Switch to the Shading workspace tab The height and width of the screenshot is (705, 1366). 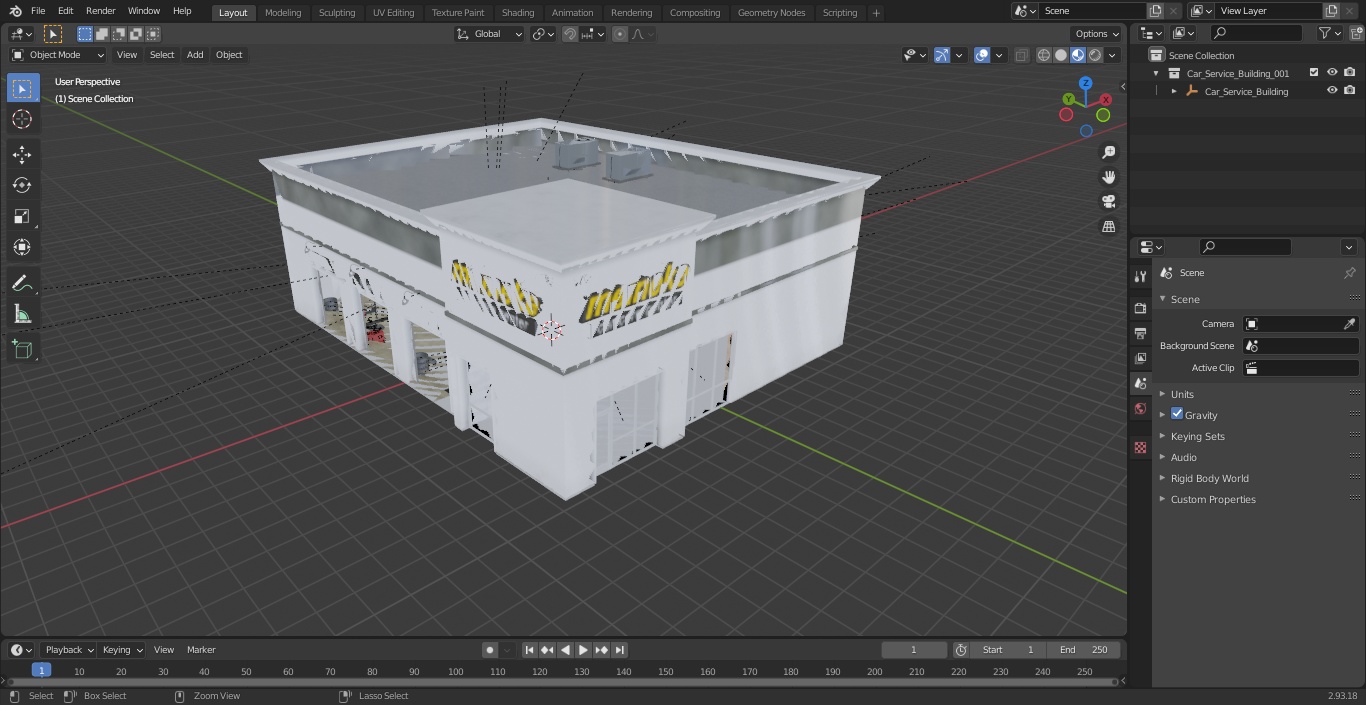click(518, 12)
